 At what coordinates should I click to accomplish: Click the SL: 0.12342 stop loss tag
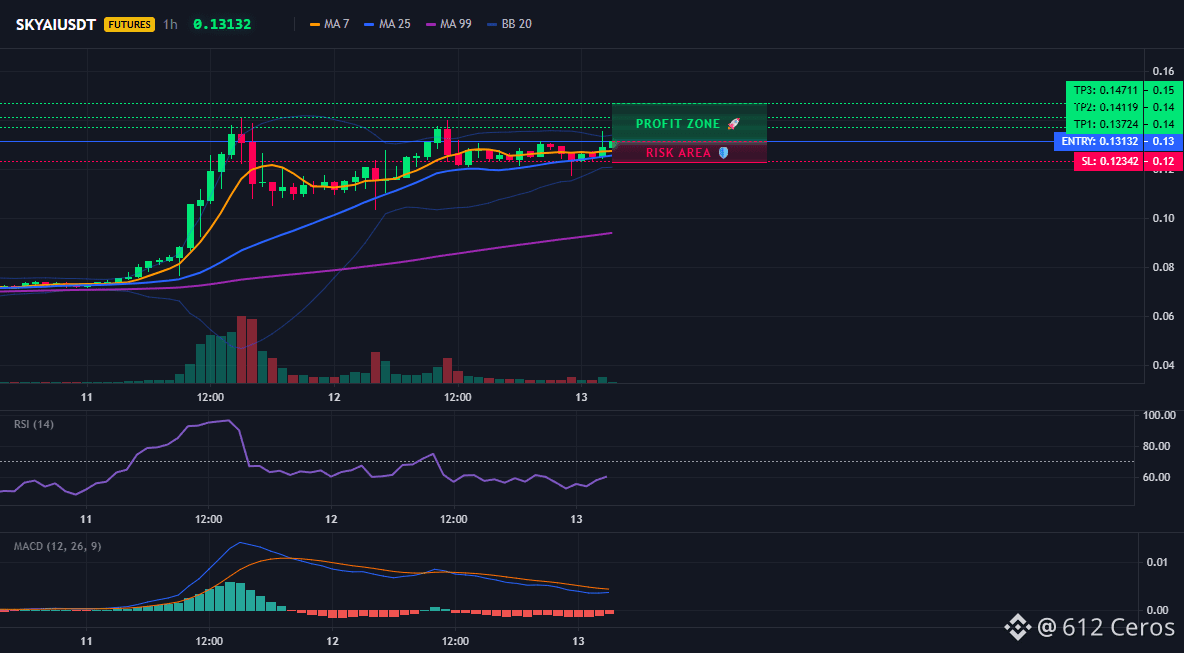(1108, 162)
